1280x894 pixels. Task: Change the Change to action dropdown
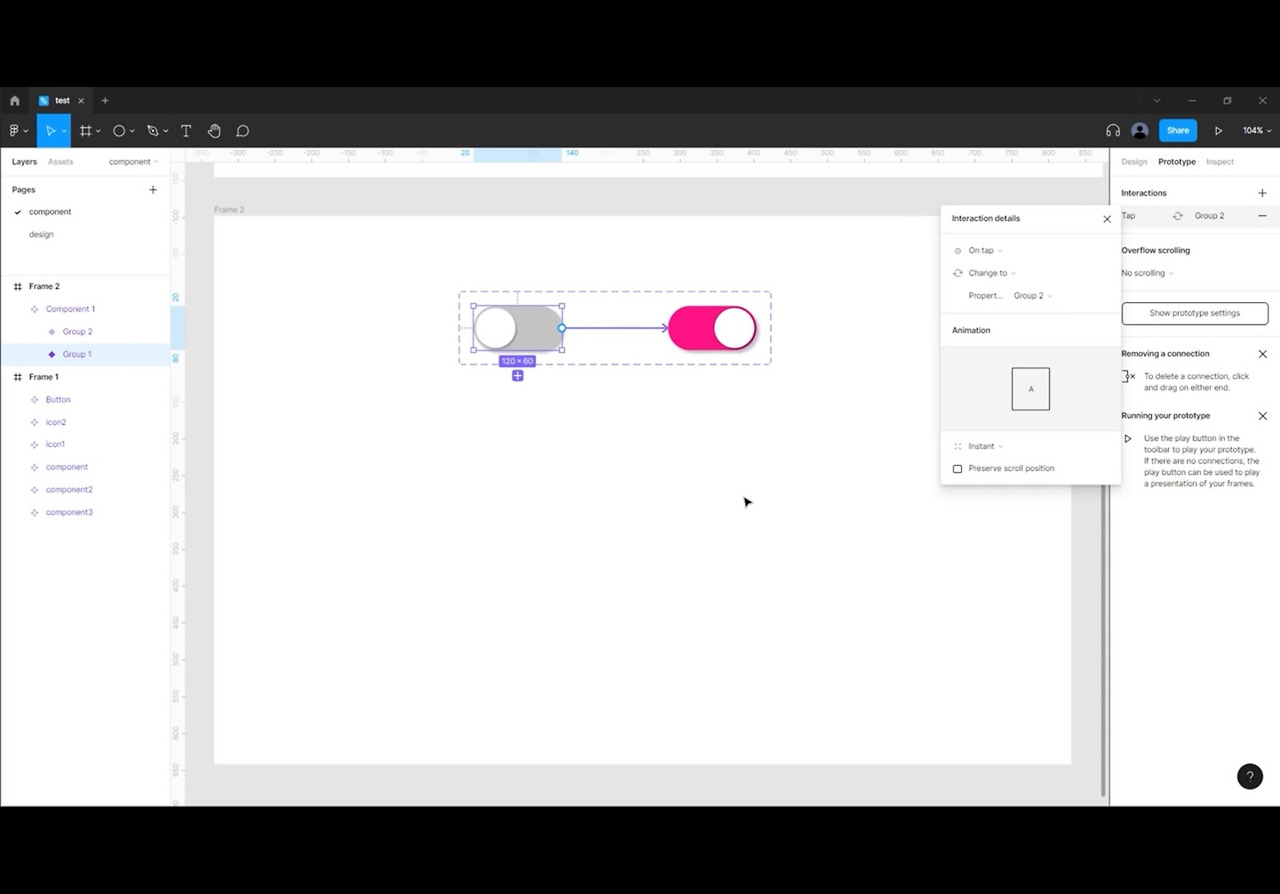click(991, 273)
